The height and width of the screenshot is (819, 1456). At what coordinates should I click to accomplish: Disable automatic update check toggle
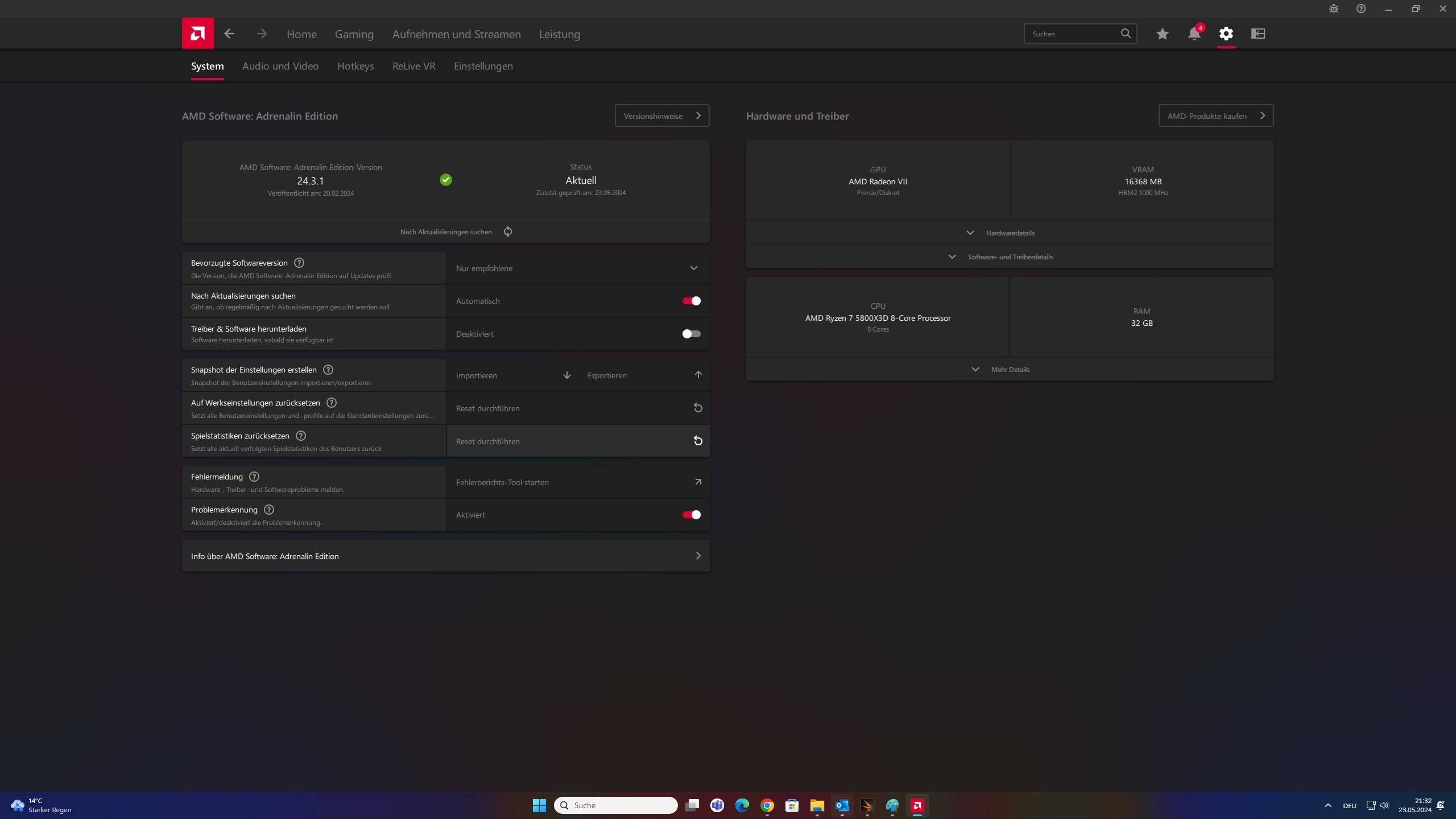point(691,301)
